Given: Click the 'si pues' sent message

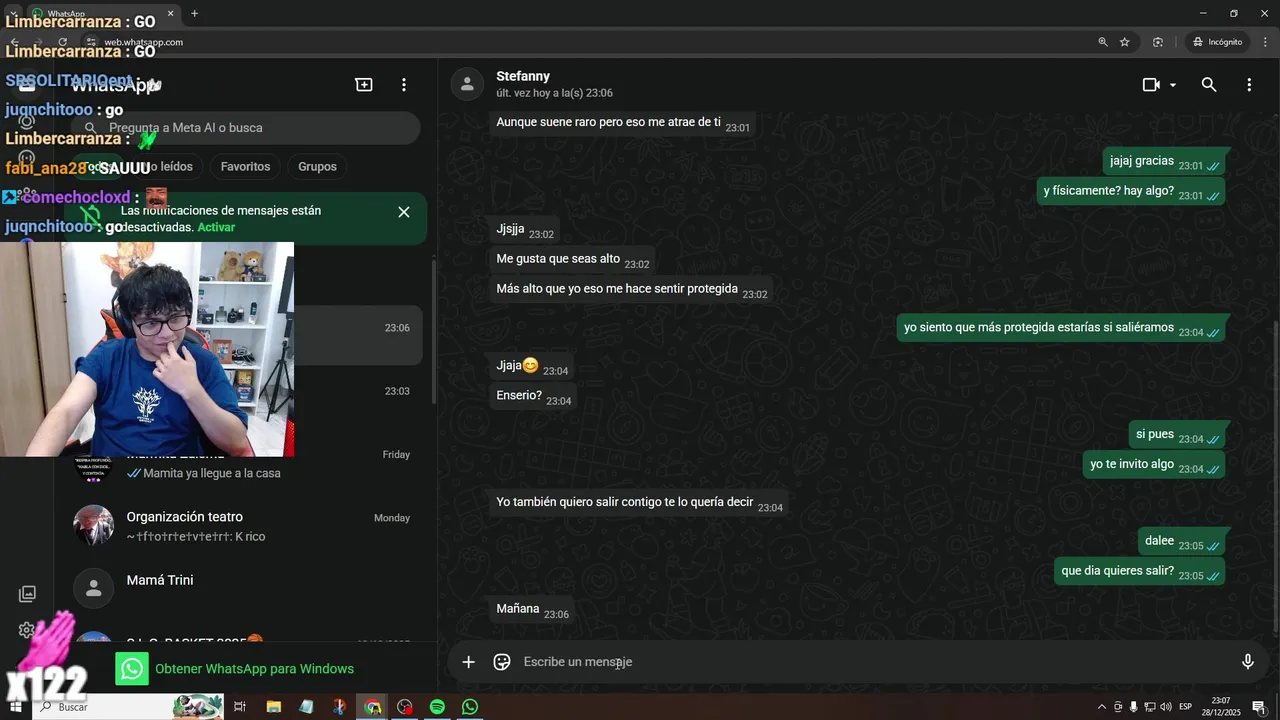Looking at the screenshot, I should click(x=1177, y=434).
